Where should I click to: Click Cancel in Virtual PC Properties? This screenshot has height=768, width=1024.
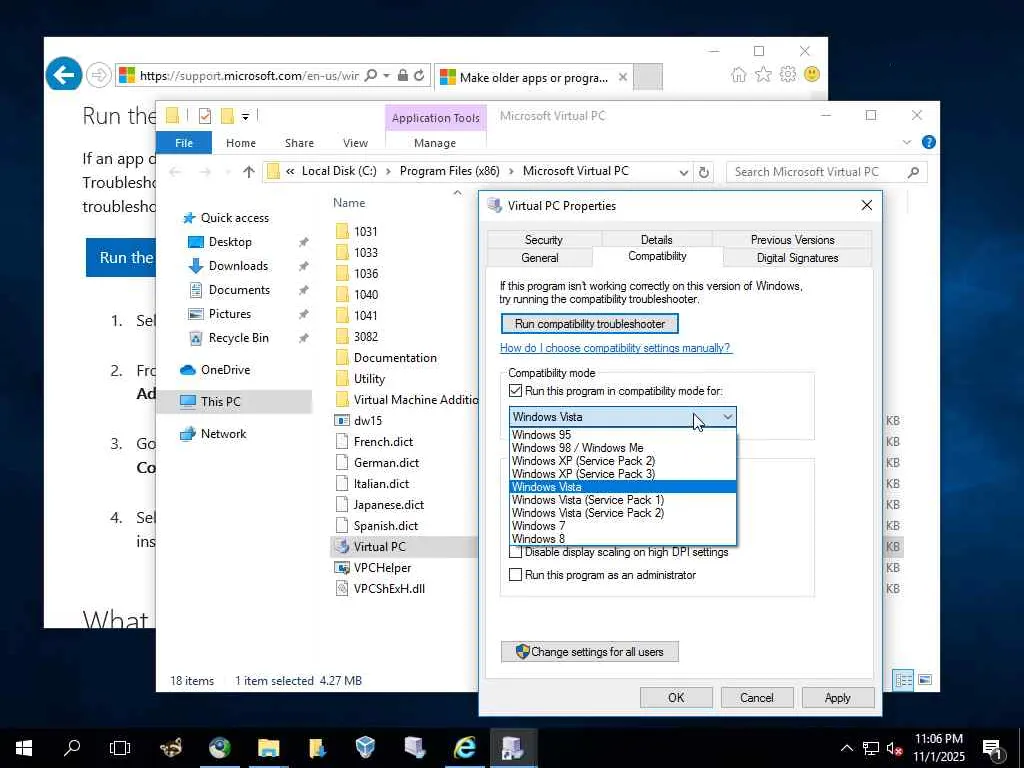click(756, 697)
